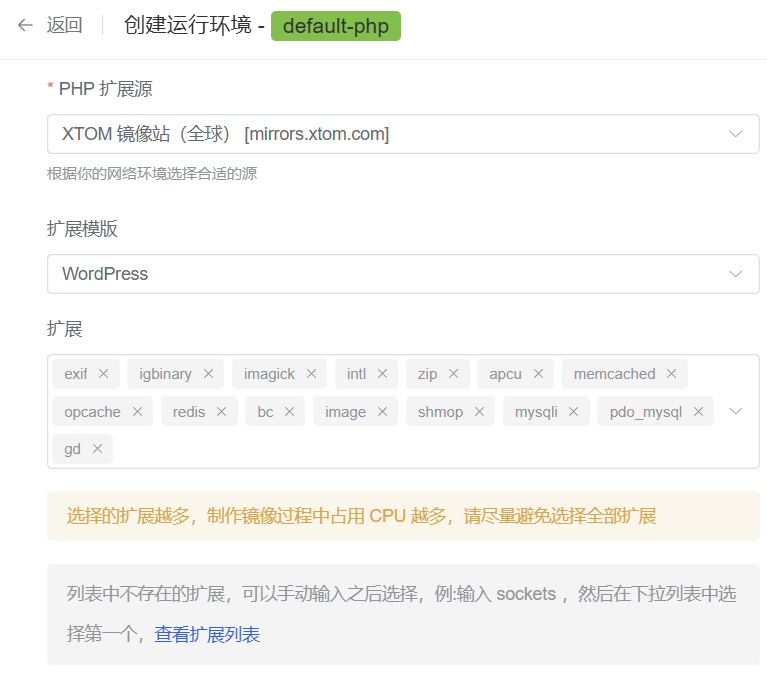Click the apcu tag label
Viewport: 767px width, 679px height.
tap(505, 374)
